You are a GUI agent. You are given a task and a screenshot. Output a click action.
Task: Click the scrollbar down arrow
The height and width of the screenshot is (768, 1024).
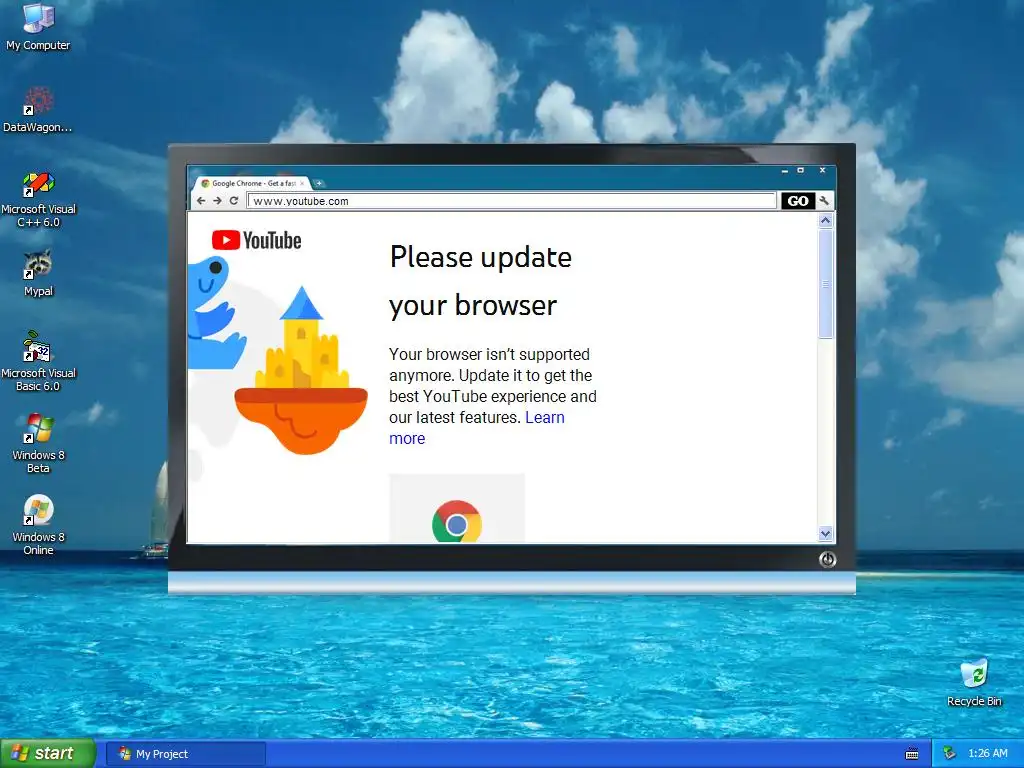pyautogui.click(x=825, y=534)
